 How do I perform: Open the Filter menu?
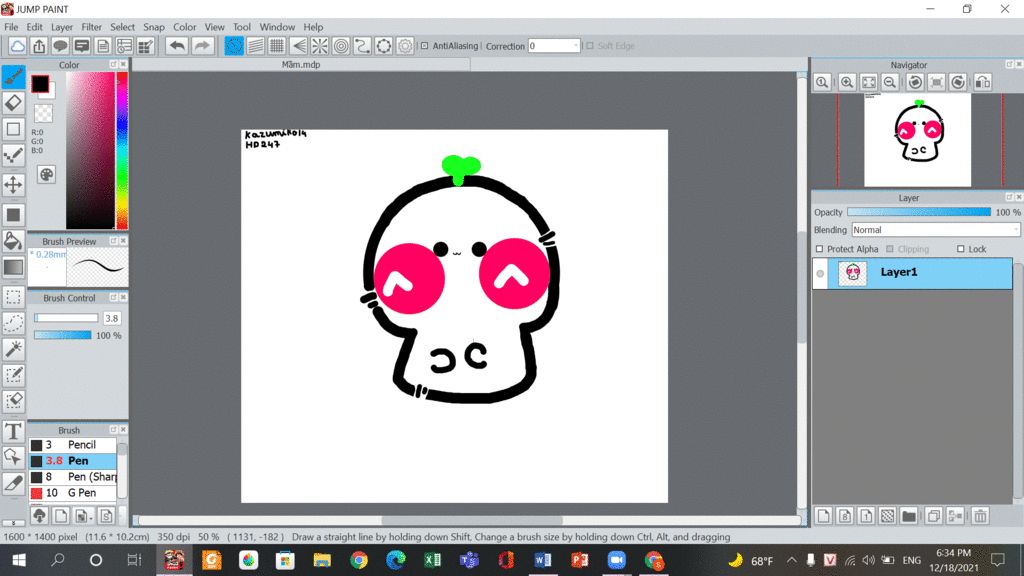[91, 27]
